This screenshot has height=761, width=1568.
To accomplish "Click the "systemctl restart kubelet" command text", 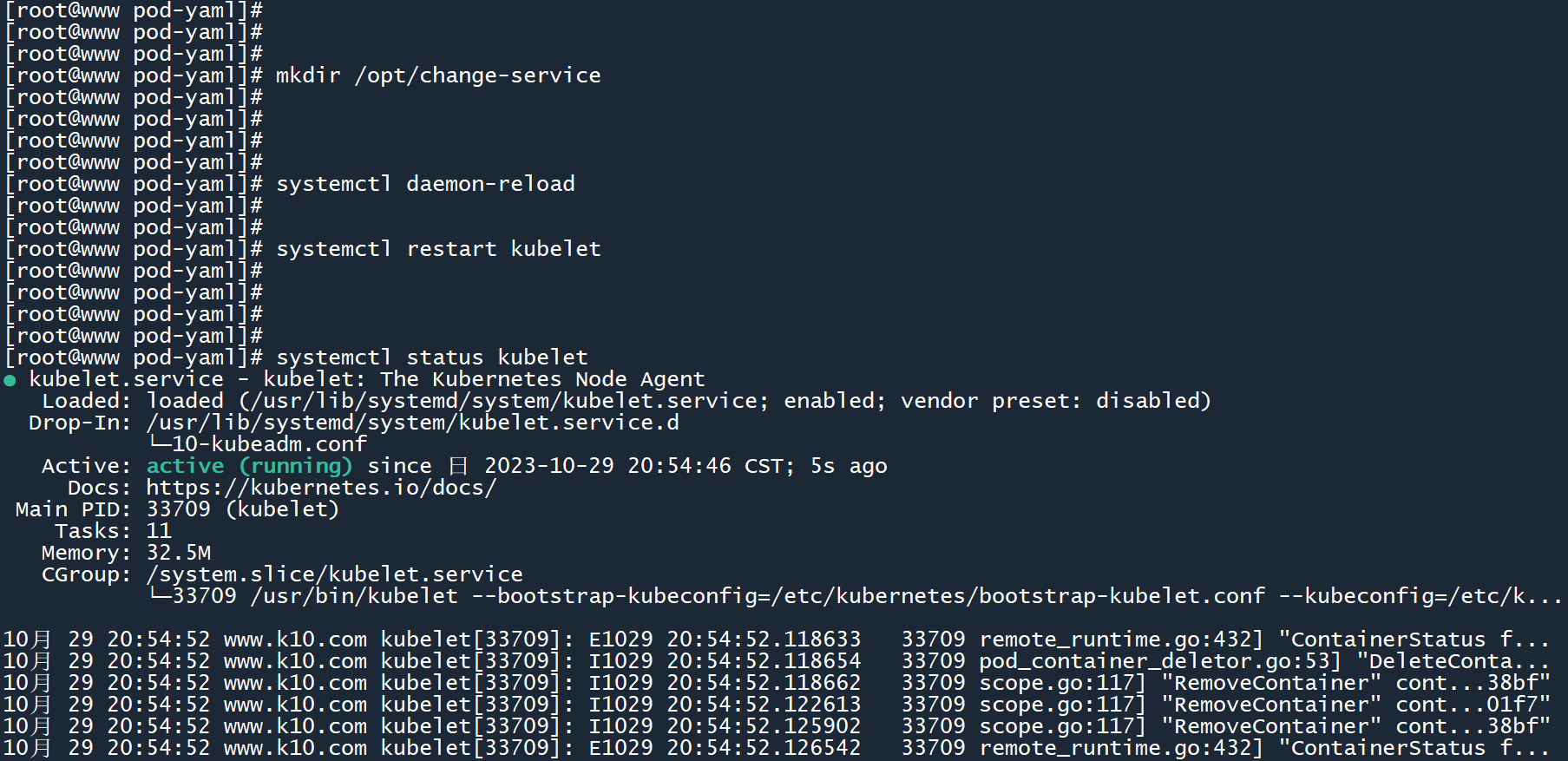I will pyautogui.click(x=438, y=249).
